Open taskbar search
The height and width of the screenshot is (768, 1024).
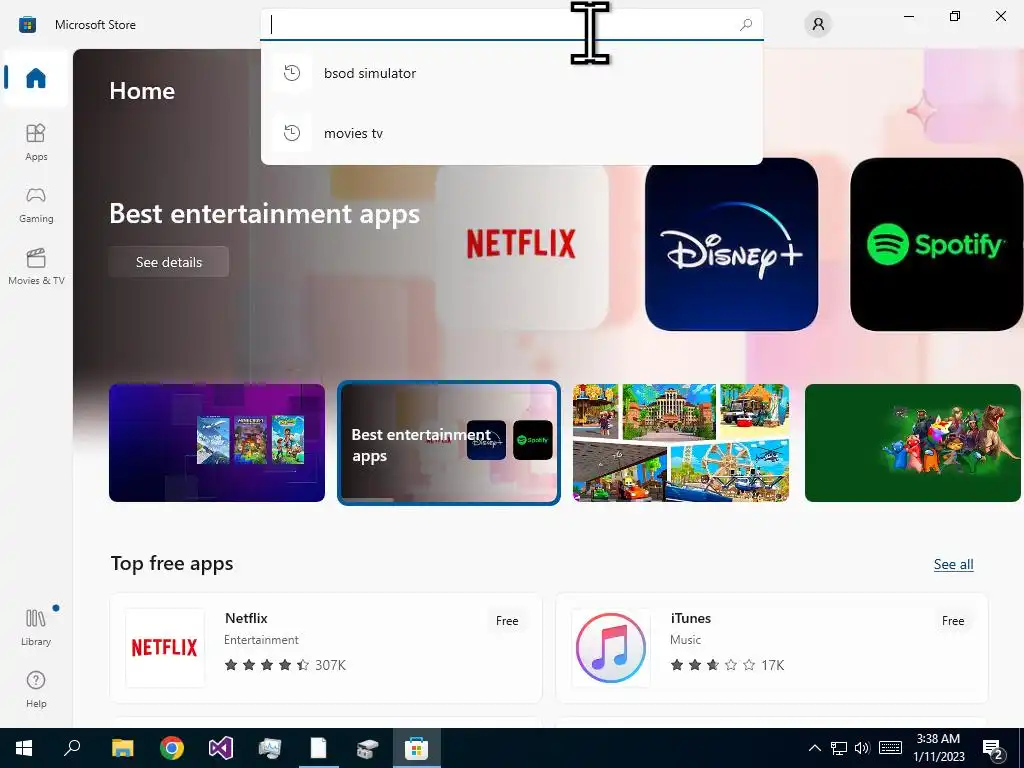(72, 748)
